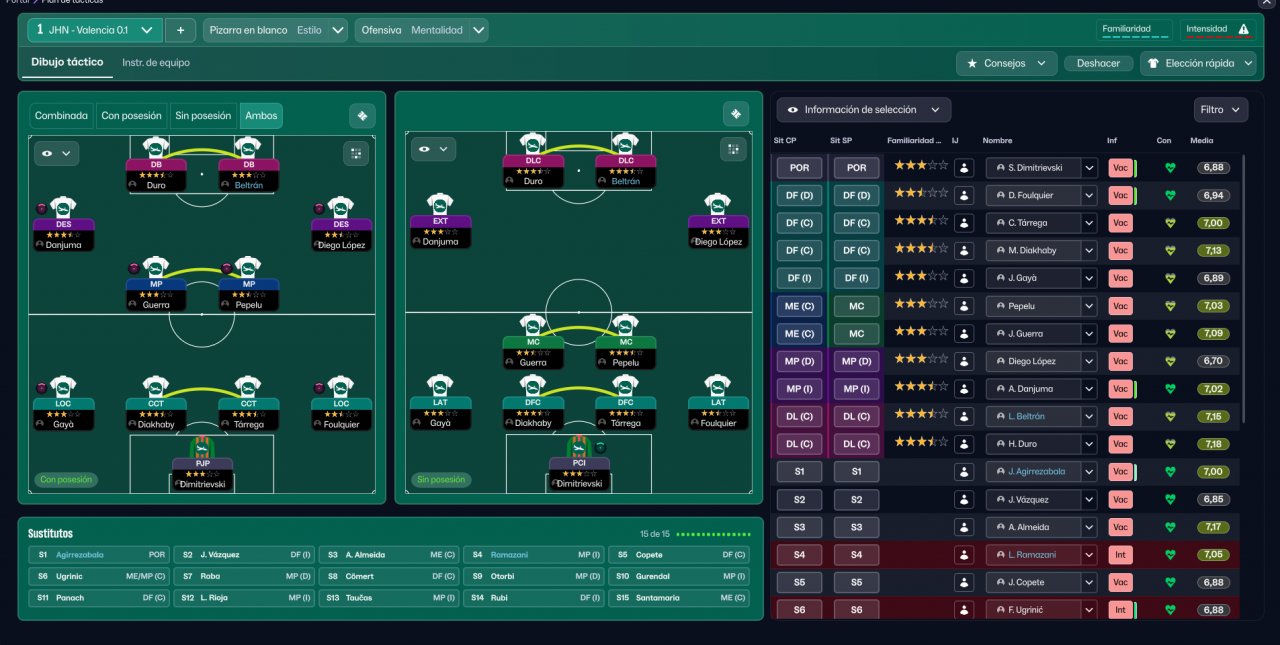This screenshot has width=1280, height=645.
Task: Sort by the Sit CP column header
Action: [785, 141]
